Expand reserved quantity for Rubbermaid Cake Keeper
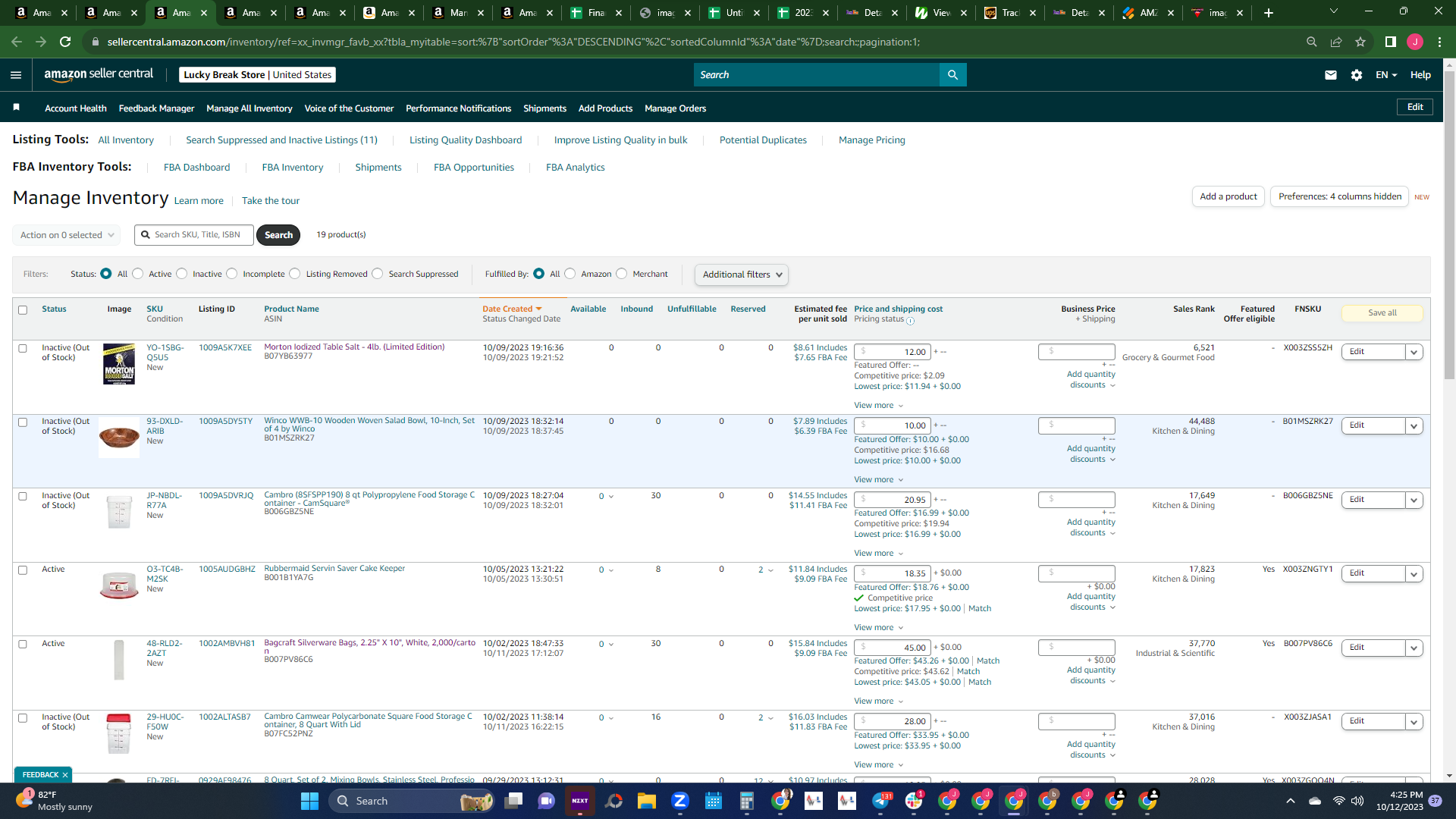This screenshot has height=819, width=1456. coord(766,570)
